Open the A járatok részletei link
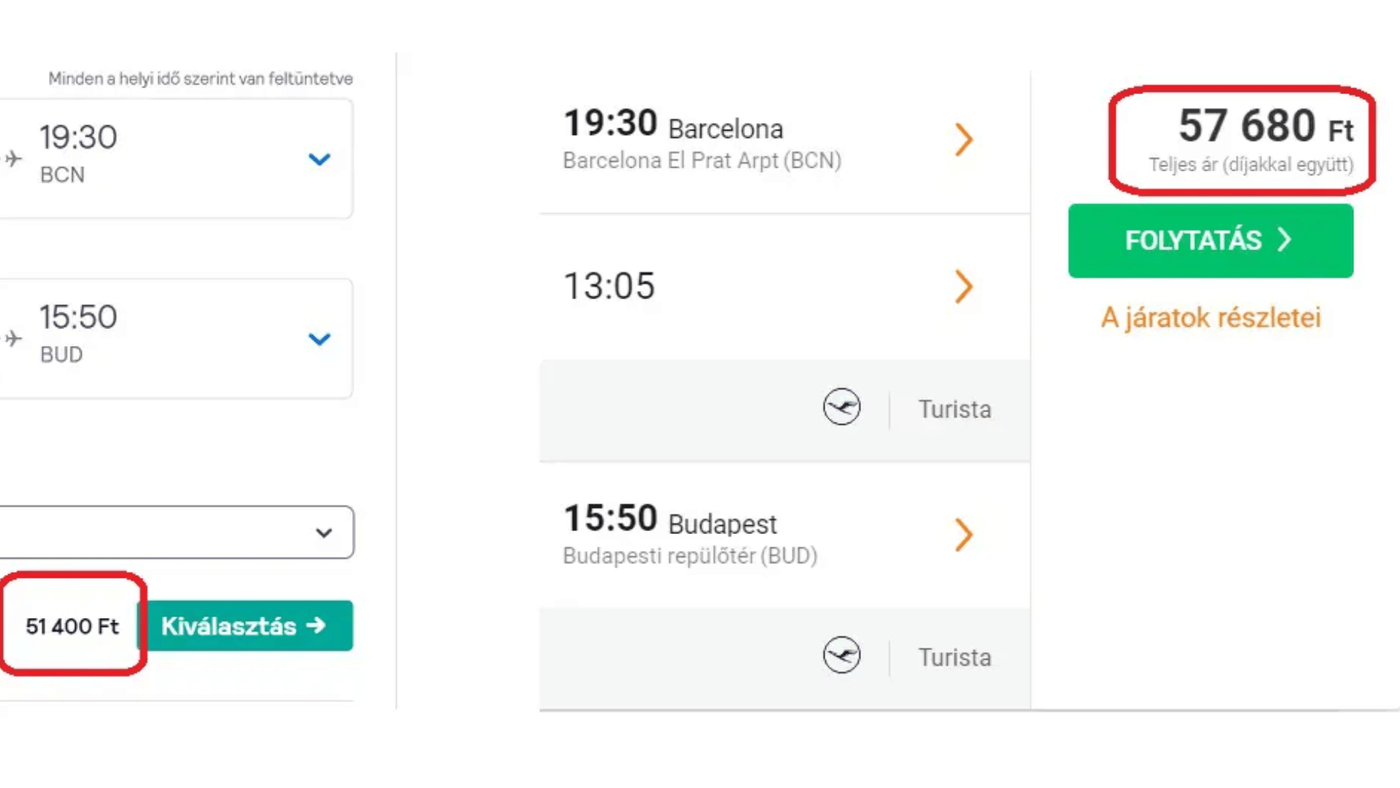Image resolution: width=1400 pixels, height=788 pixels. pyautogui.click(x=1210, y=318)
